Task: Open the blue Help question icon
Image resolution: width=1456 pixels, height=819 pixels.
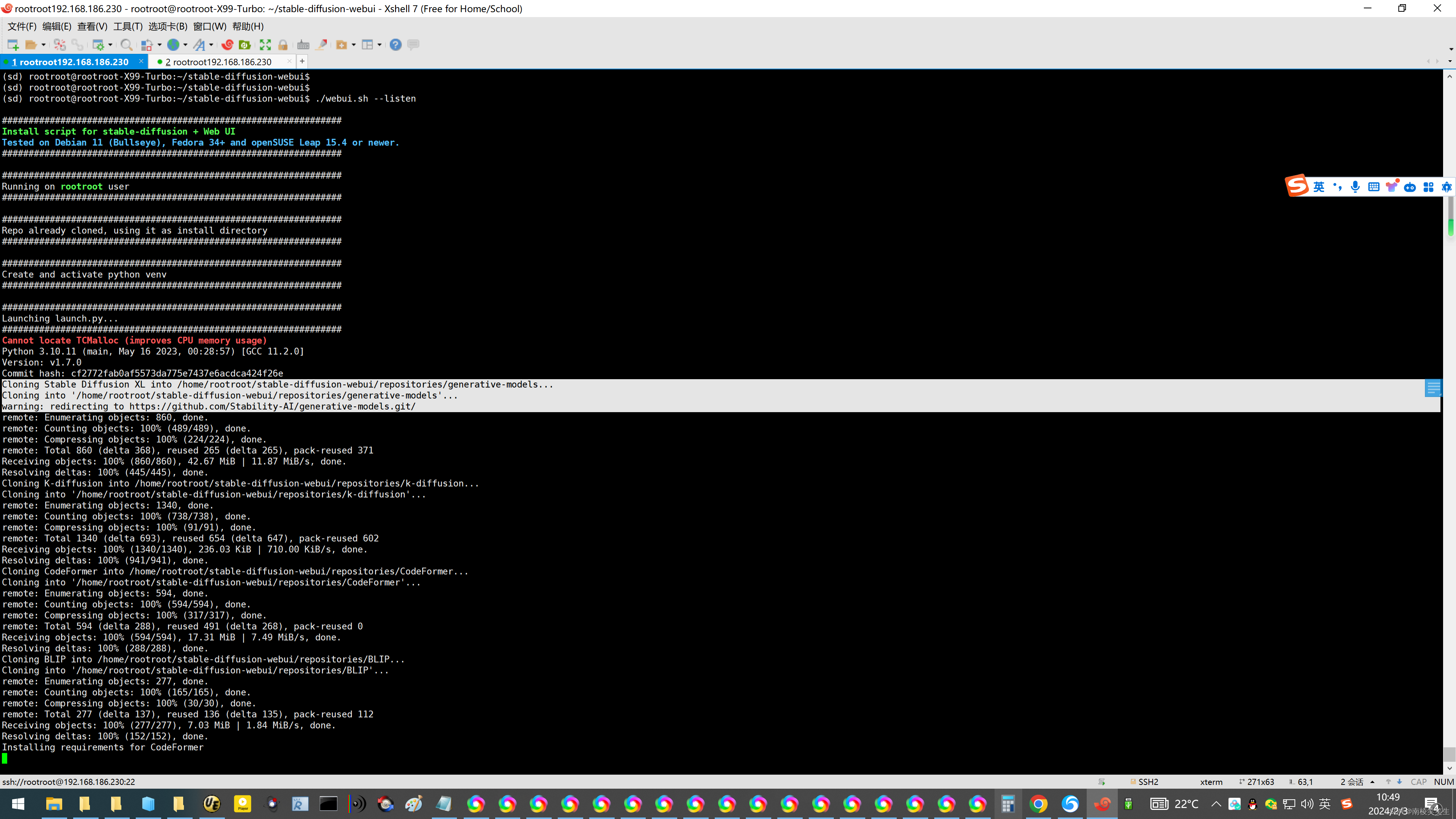Action: coord(395,45)
